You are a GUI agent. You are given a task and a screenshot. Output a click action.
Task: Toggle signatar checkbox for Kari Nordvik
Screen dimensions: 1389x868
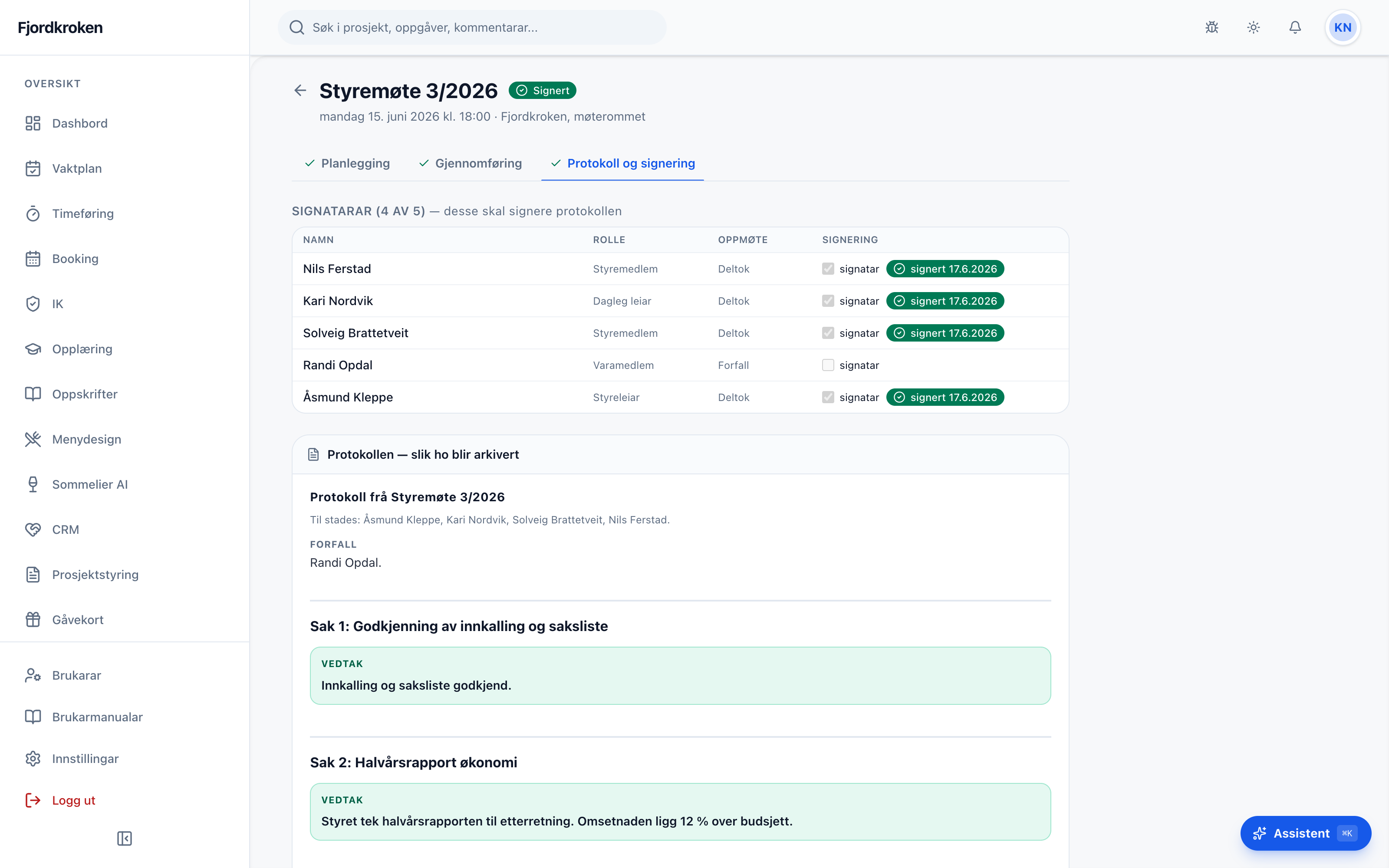(x=828, y=301)
